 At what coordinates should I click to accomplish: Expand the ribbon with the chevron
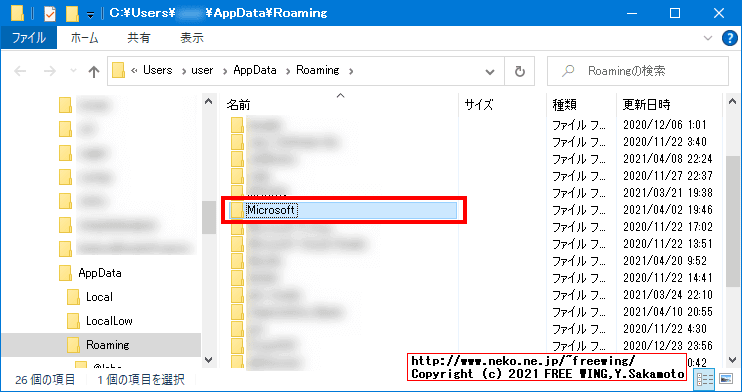pyautogui.click(x=708, y=38)
